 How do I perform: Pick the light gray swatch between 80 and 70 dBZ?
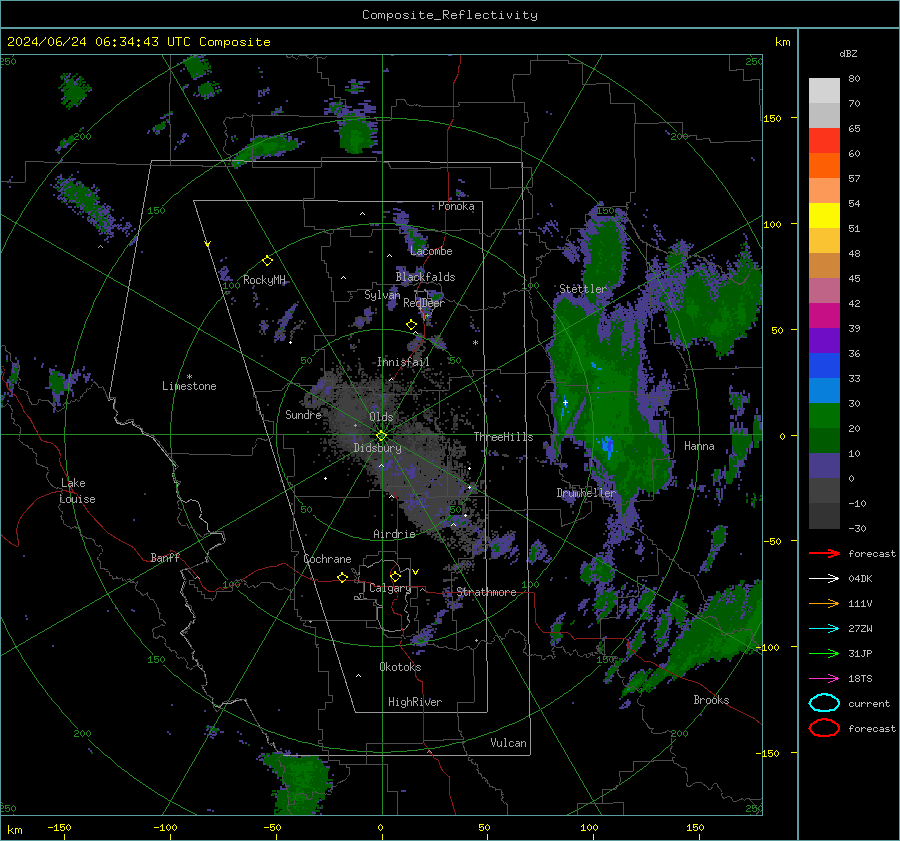pyautogui.click(x=824, y=91)
